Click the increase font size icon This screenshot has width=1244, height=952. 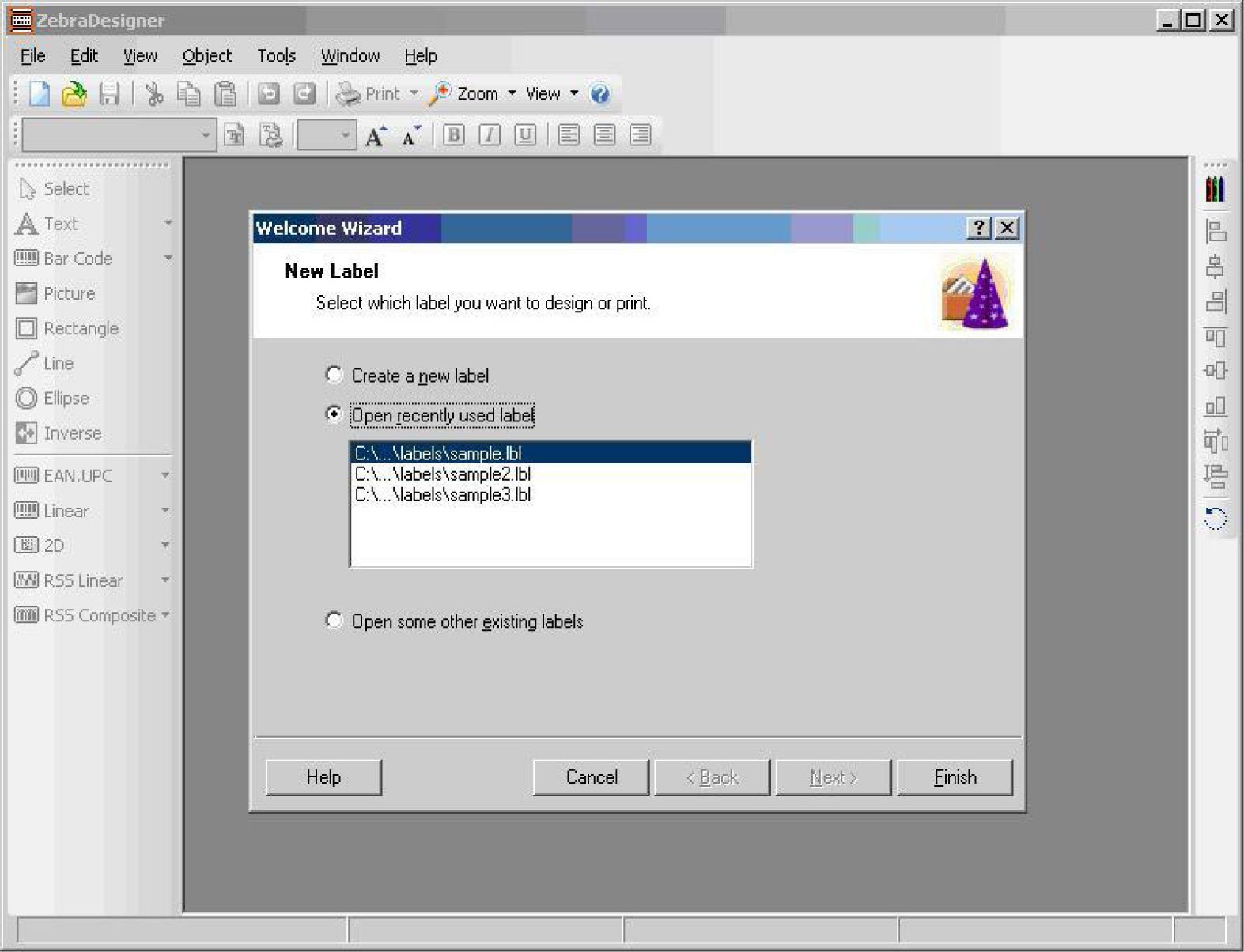click(376, 135)
